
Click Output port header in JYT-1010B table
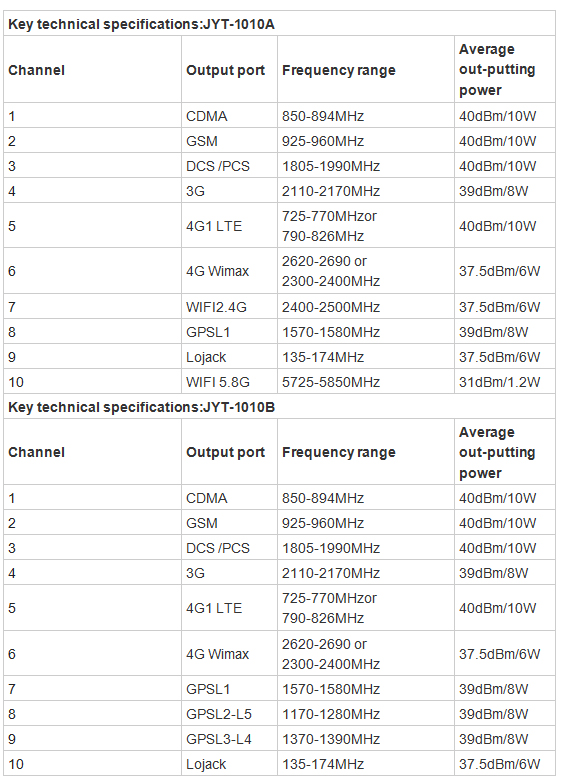coord(225,452)
